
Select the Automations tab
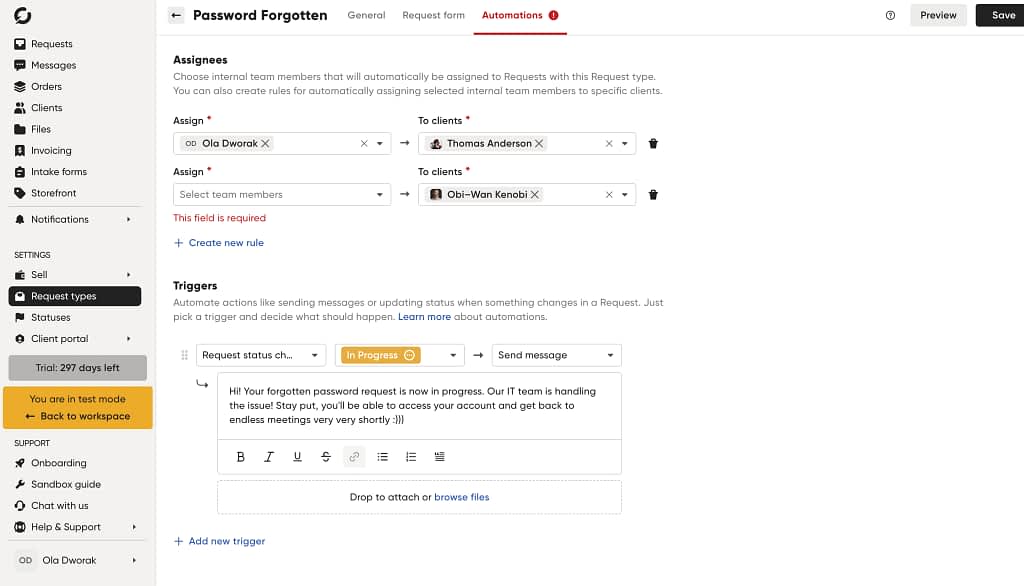(520, 15)
